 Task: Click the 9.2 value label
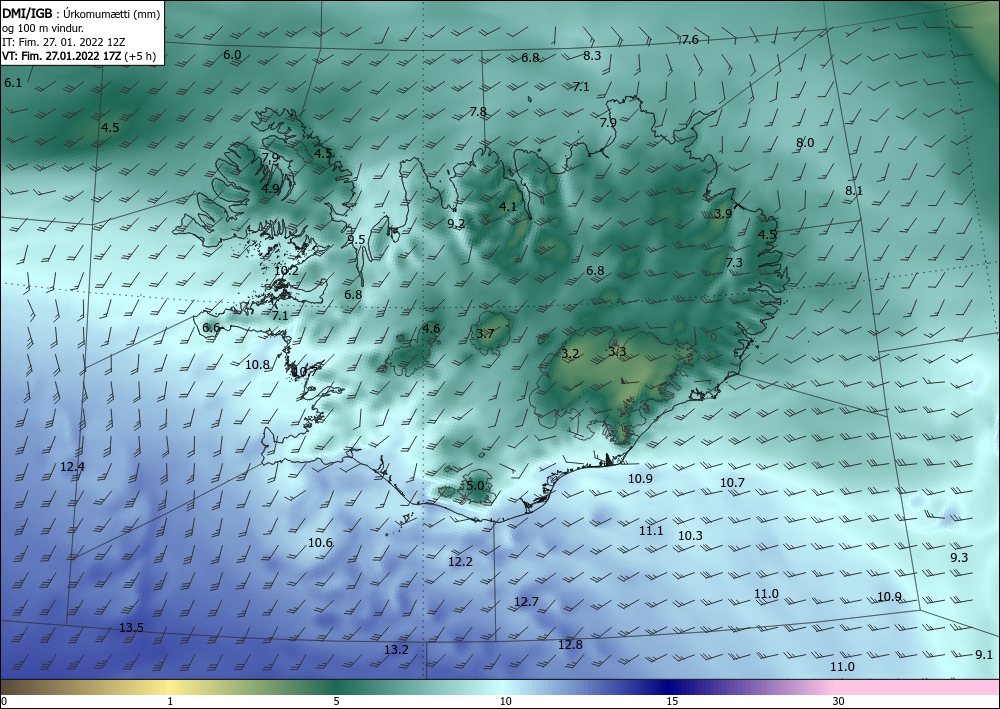[456, 224]
